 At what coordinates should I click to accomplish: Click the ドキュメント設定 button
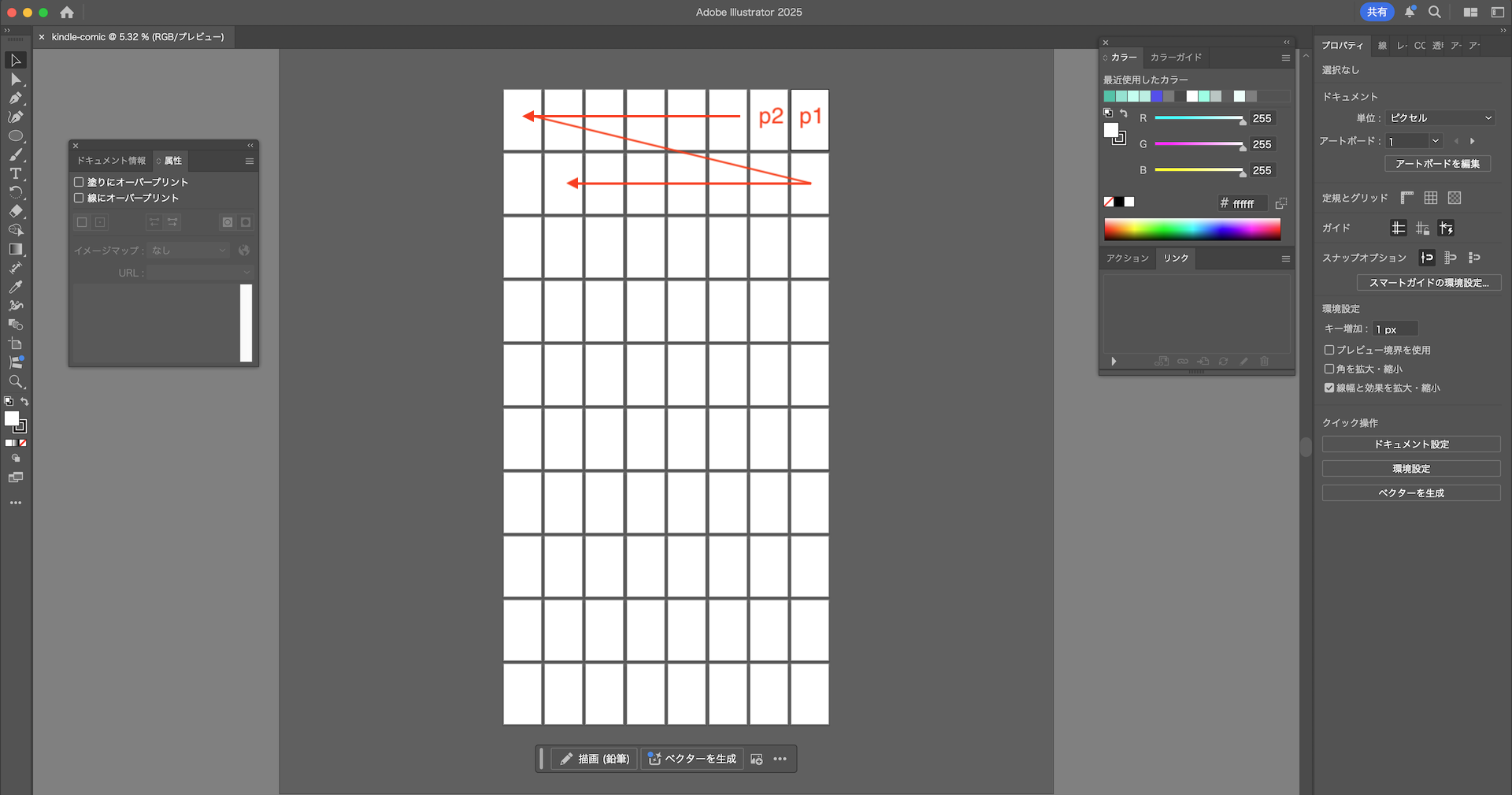[x=1411, y=444]
